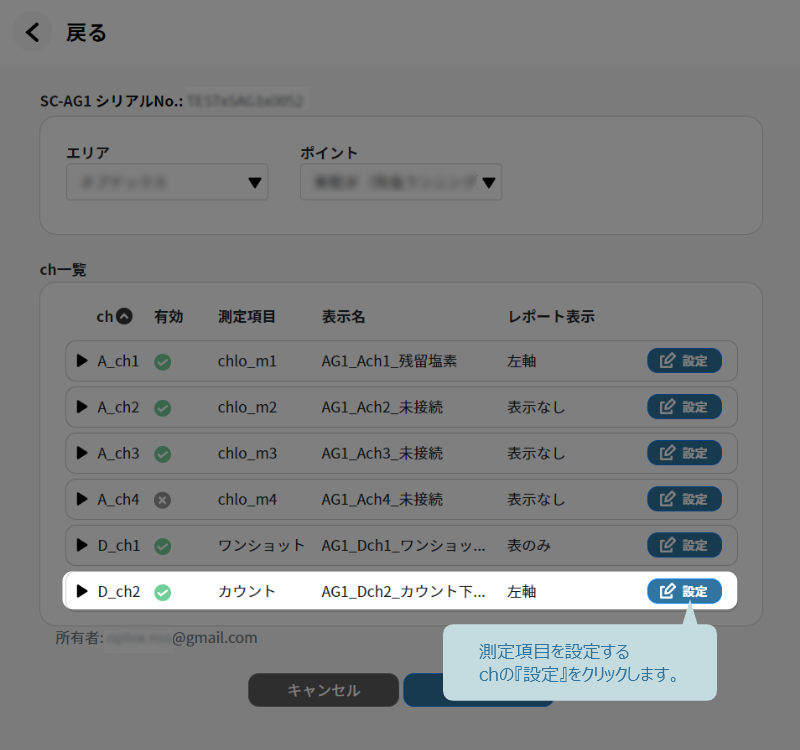
Task: Toggle the enabled check for A_ch2
Action: (x=163, y=408)
